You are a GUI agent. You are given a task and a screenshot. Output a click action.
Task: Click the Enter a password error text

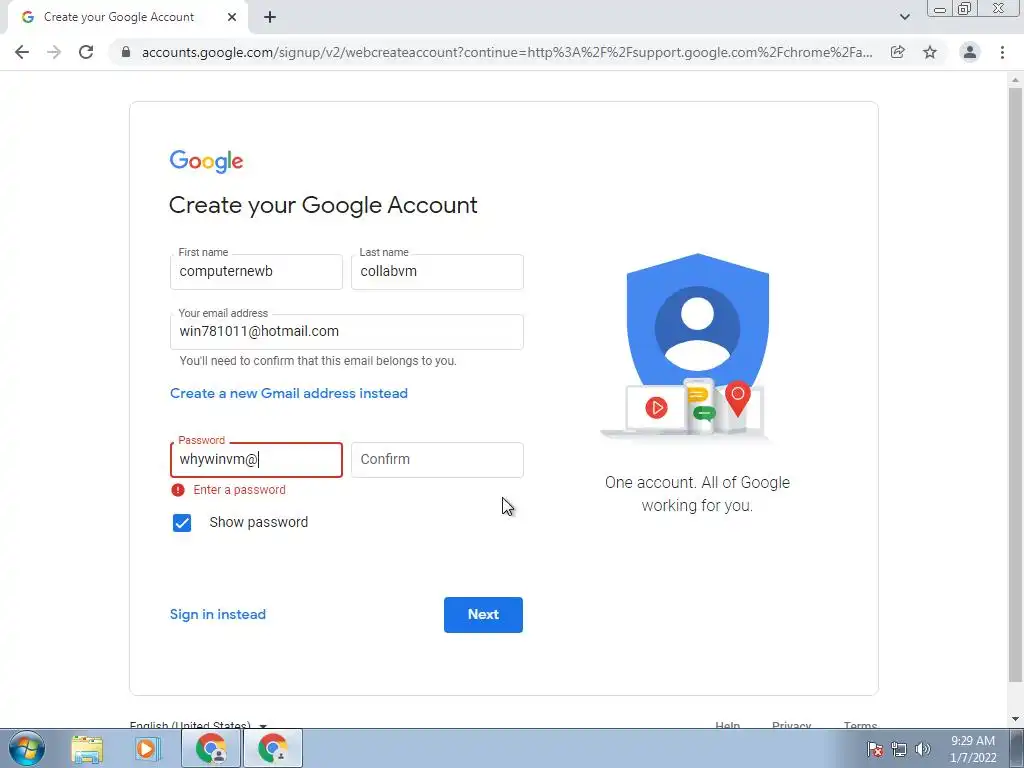click(x=240, y=490)
